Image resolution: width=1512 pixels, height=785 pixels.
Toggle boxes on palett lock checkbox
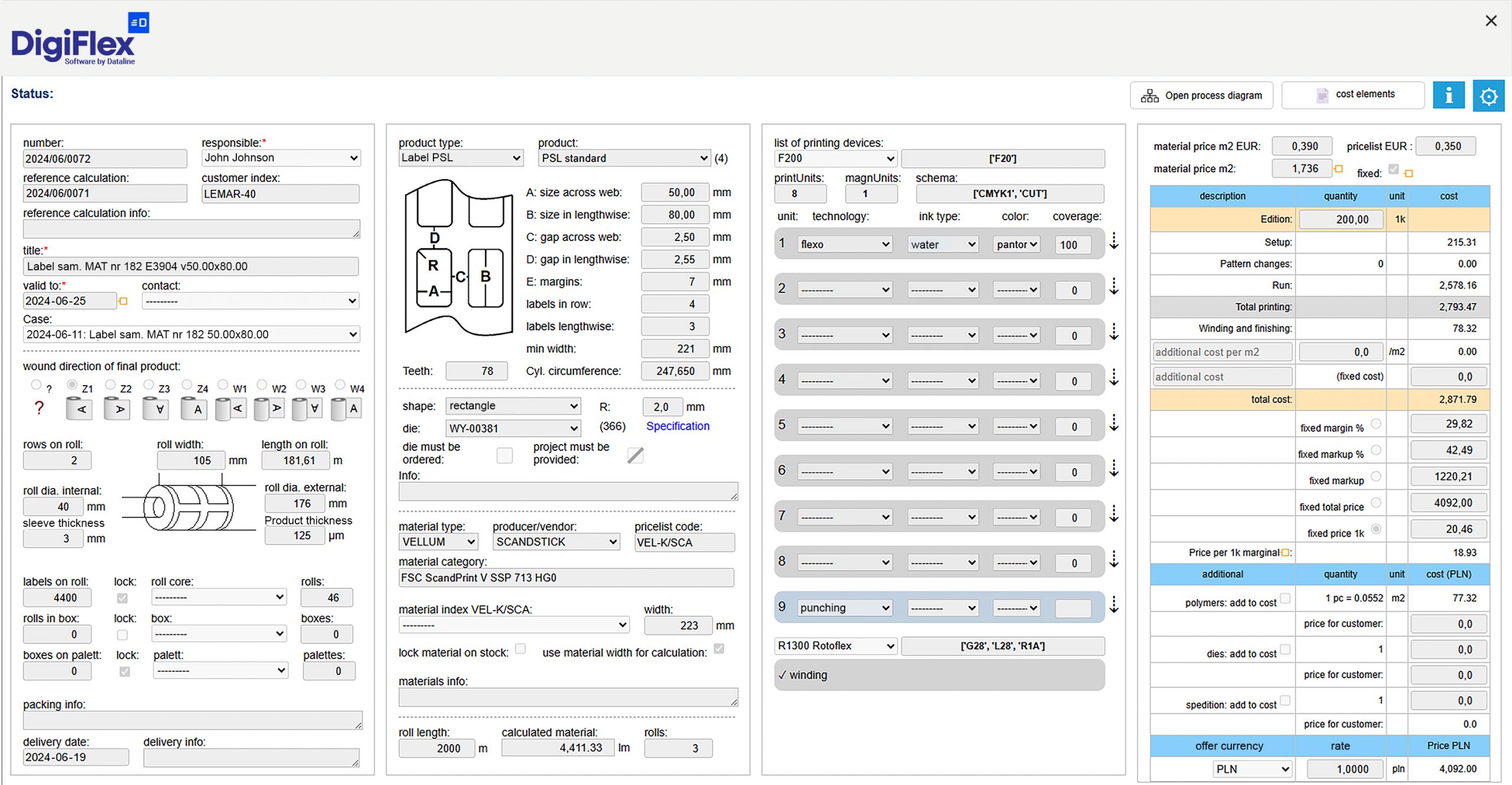(x=125, y=672)
